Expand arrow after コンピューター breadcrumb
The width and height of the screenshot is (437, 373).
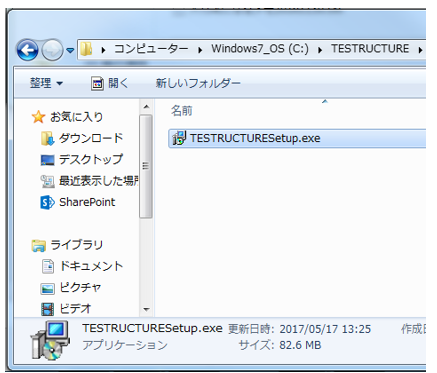tap(200, 50)
